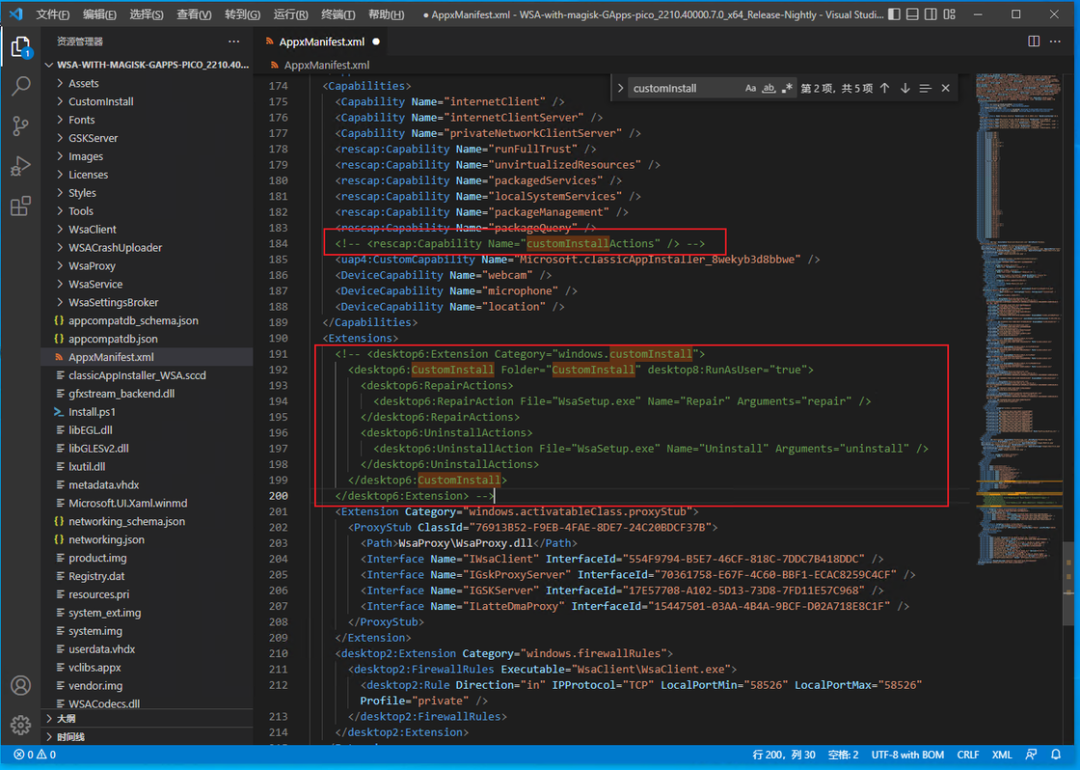Open the Source Control view
Screen dimensions: 1080x770
[20, 126]
